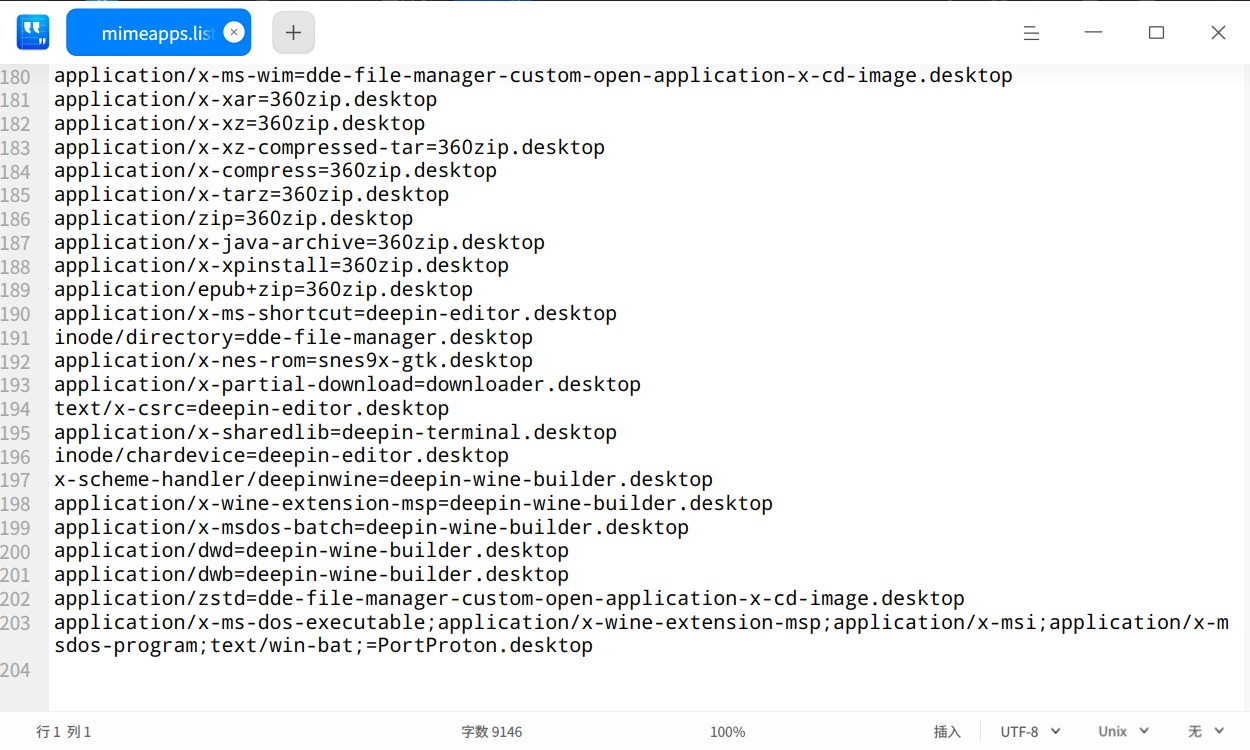The height and width of the screenshot is (750, 1250).
Task: Add a new tab with the plus button
Action: coord(293,33)
